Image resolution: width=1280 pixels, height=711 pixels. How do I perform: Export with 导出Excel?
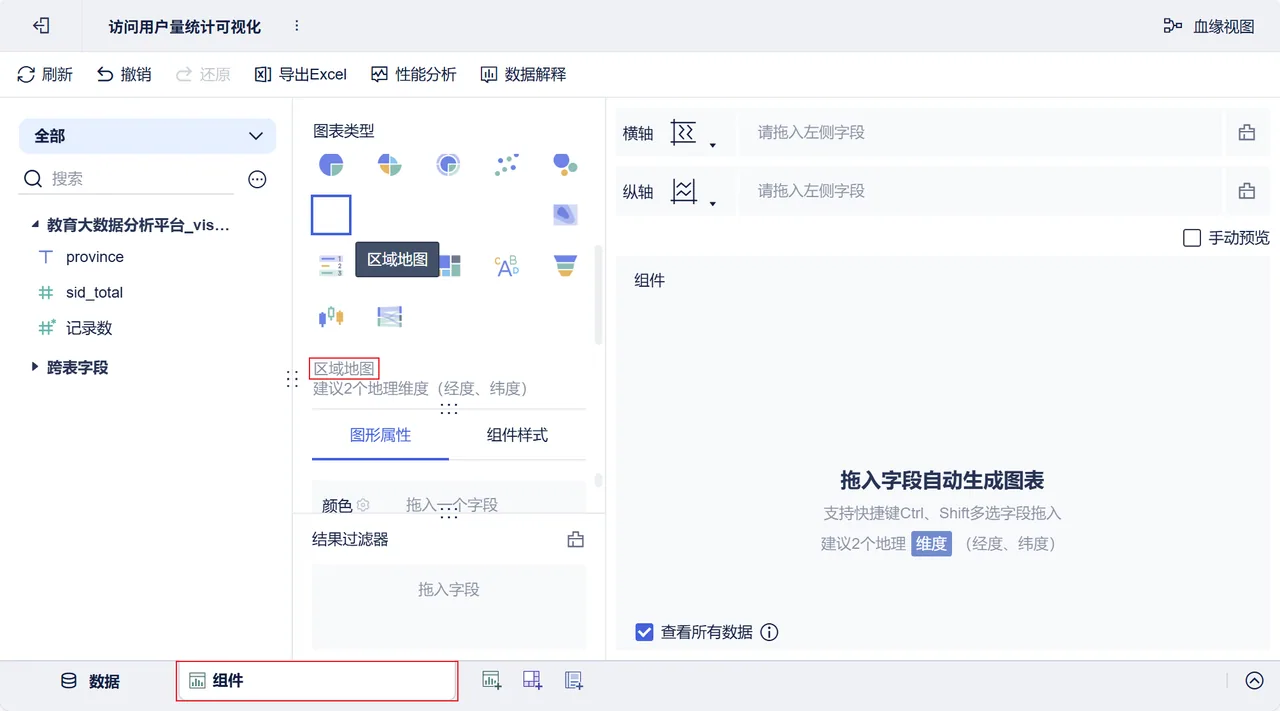[301, 74]
